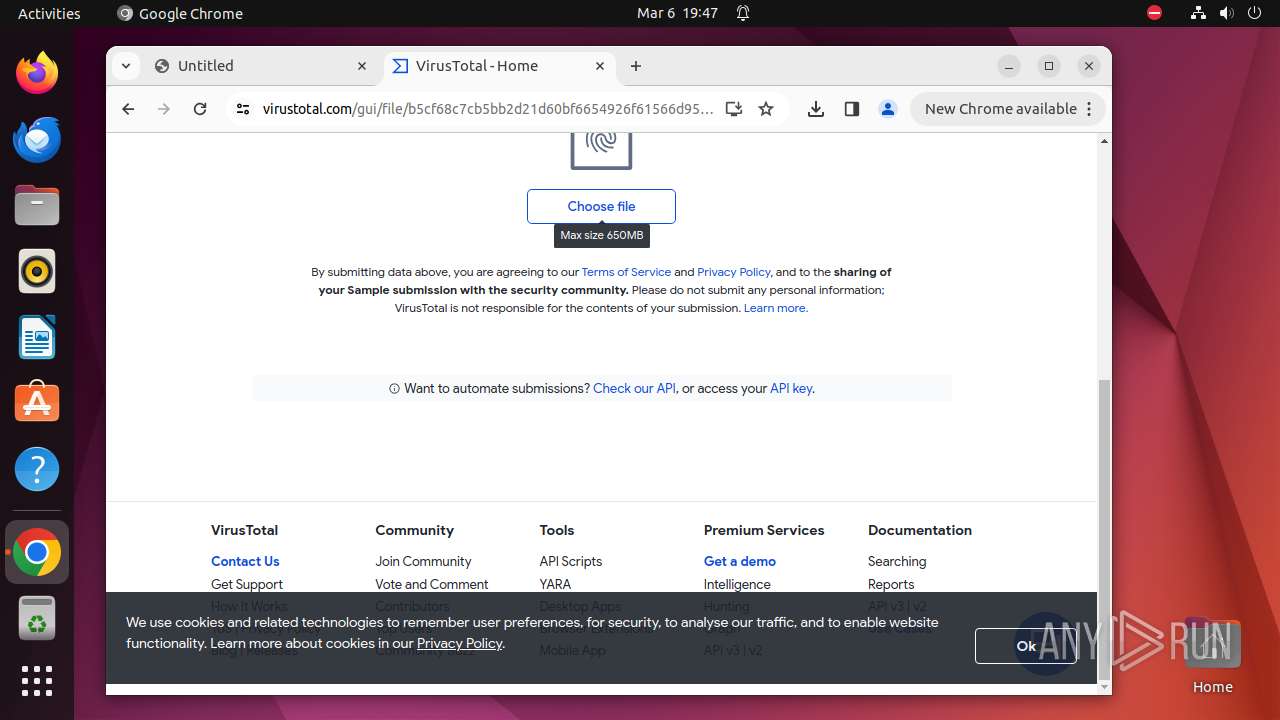Click the do-not-disturb red icon
This screenshot has width=1280, height=720.
[1154, 13]
